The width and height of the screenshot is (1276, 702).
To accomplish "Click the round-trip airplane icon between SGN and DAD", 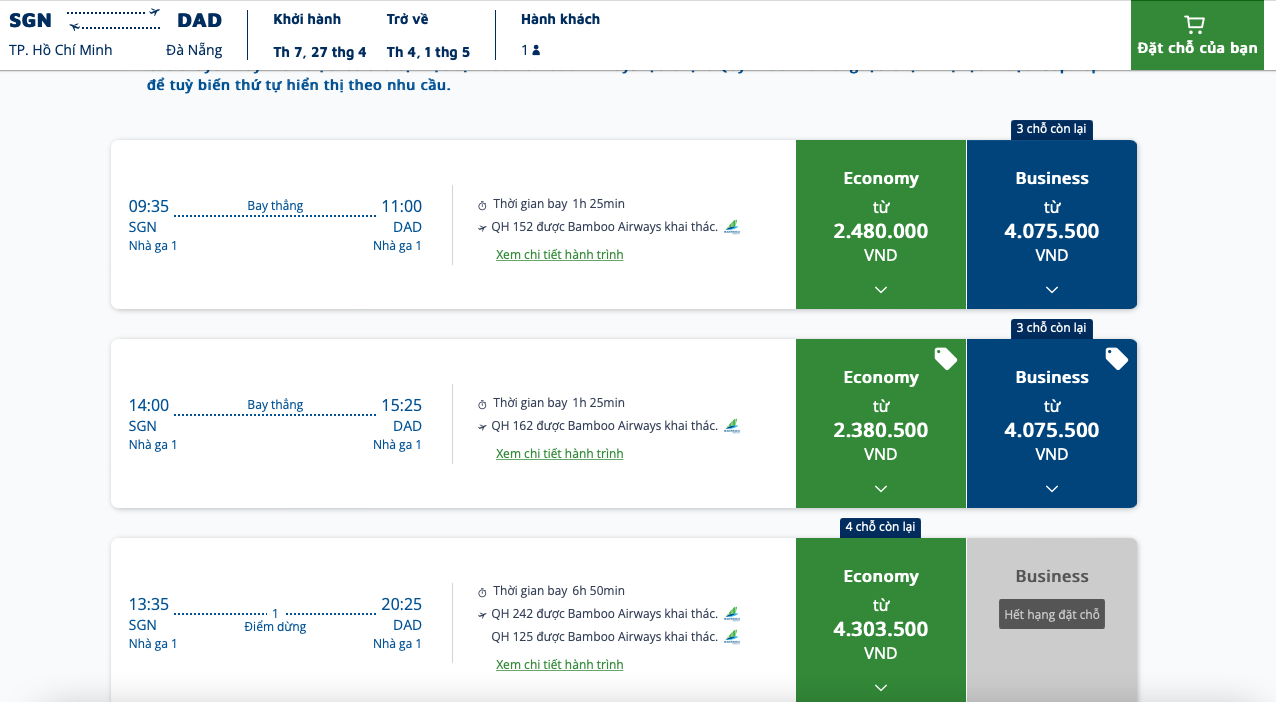I will tap(114, 20).
